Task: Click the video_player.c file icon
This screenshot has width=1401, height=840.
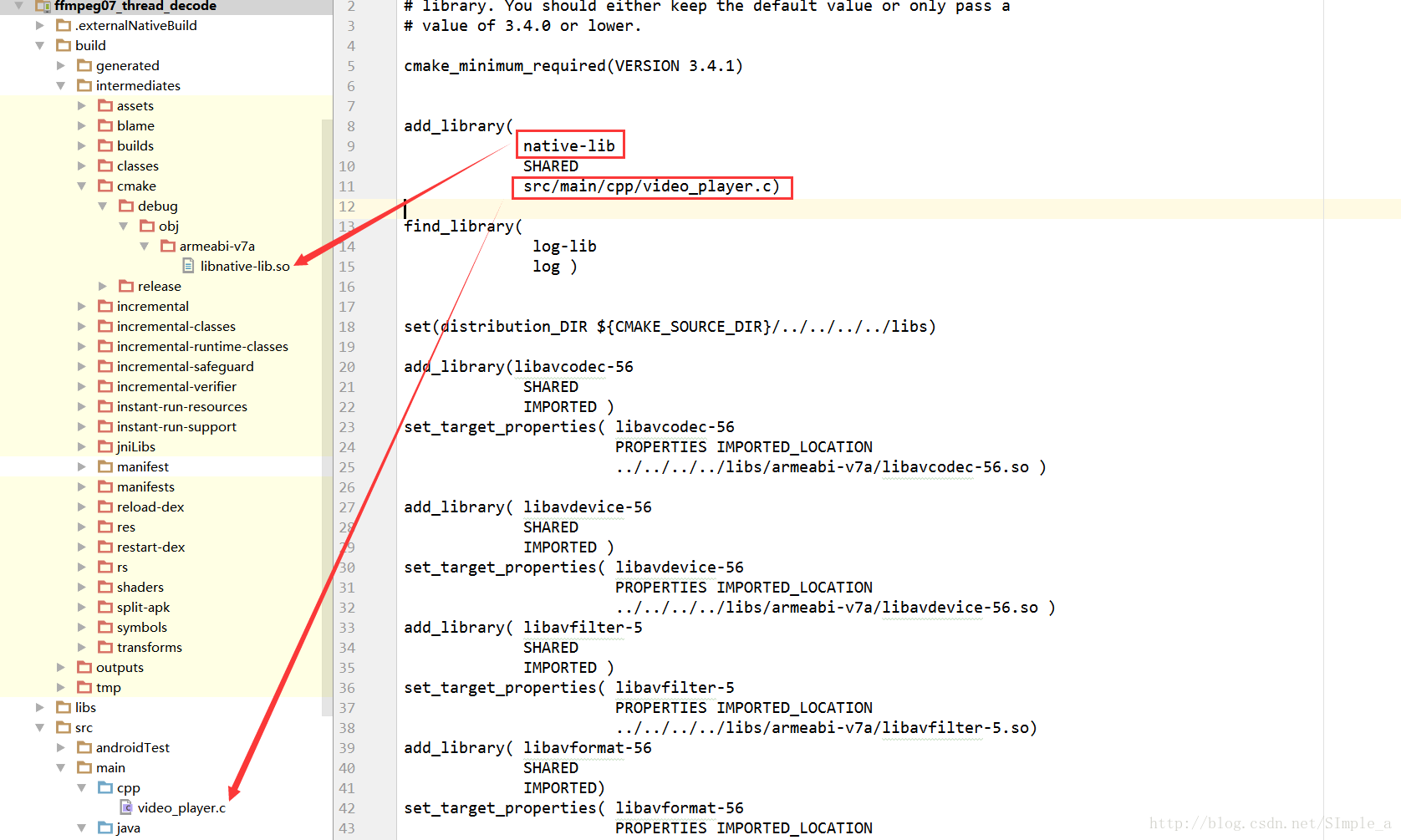Action: pos(126,807)
